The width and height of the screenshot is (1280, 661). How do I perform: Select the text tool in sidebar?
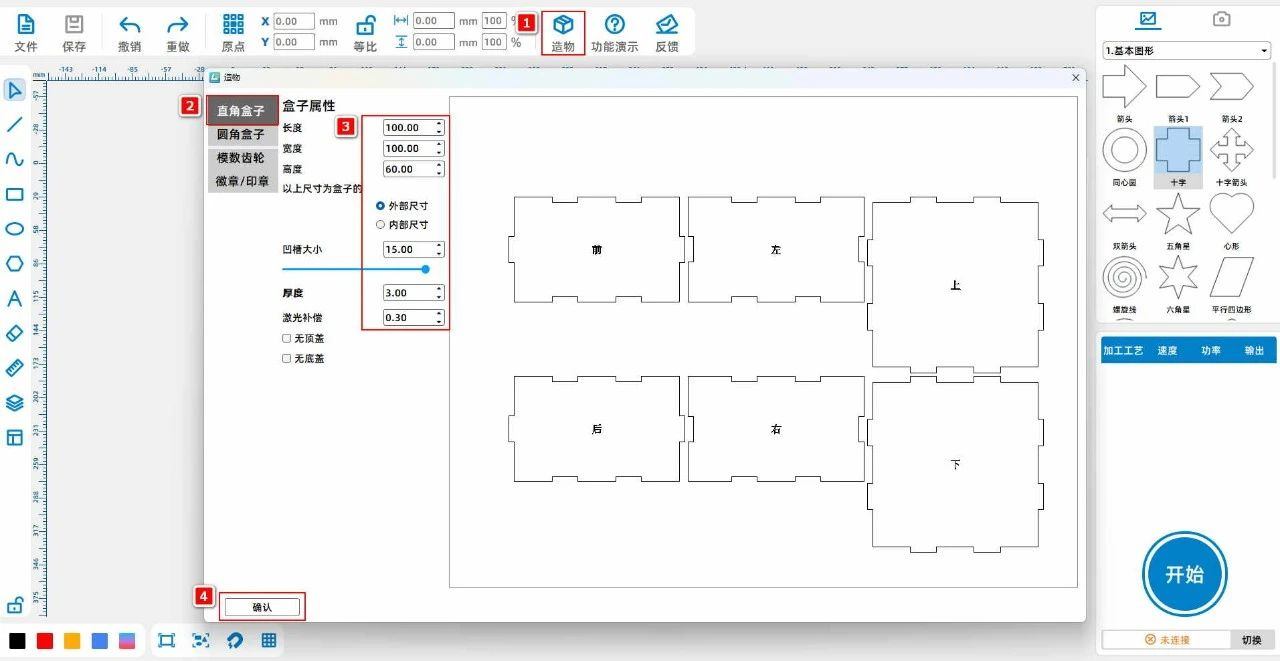[15, 298]
